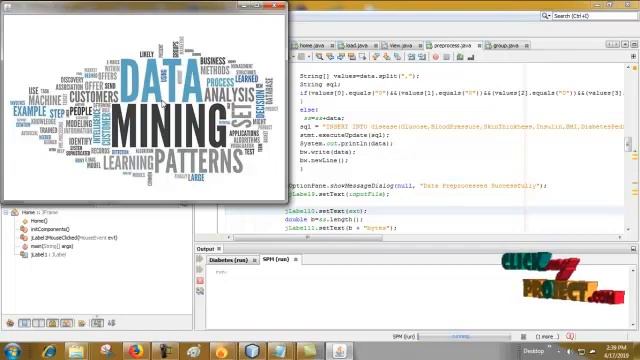Viewport: 640px width, 360px height.
Task: Click the gray stop macro recording icon
Action: [x=447, y=57]
